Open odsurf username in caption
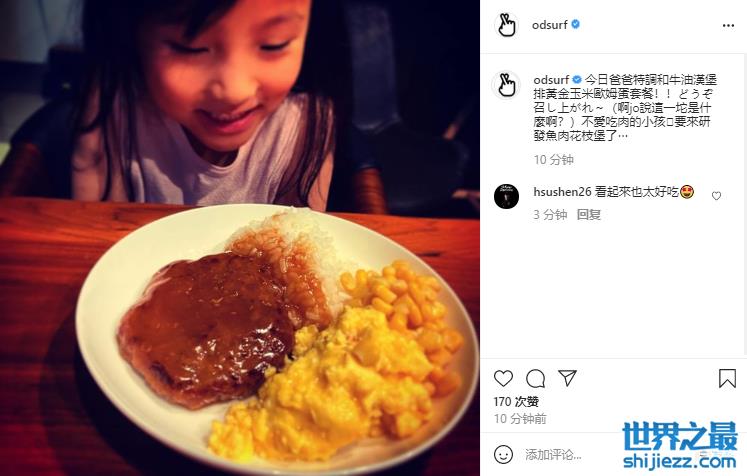Screen dimensions: 747x476 click(551, 79)
